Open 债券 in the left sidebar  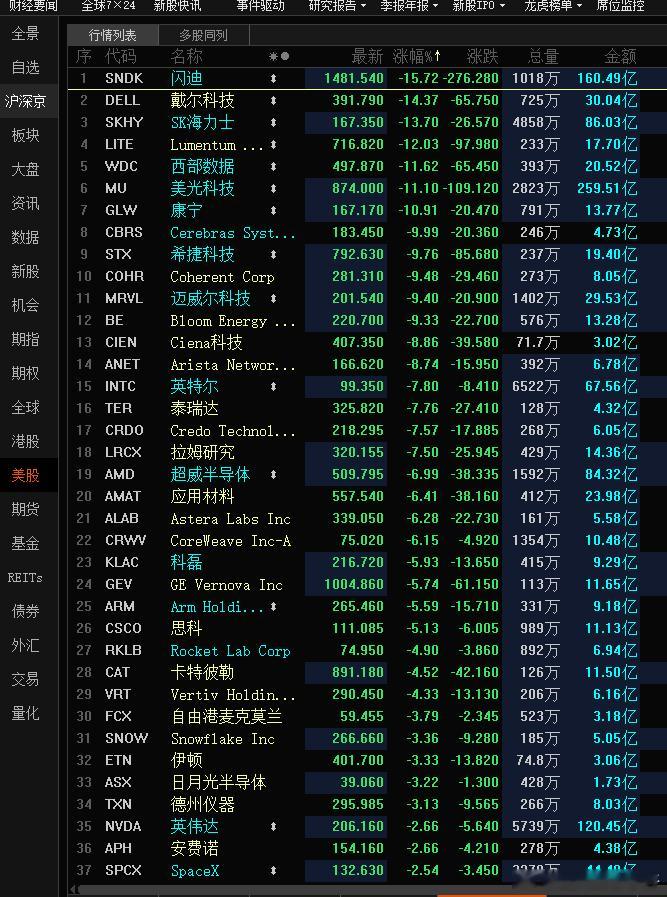(26, 612)
